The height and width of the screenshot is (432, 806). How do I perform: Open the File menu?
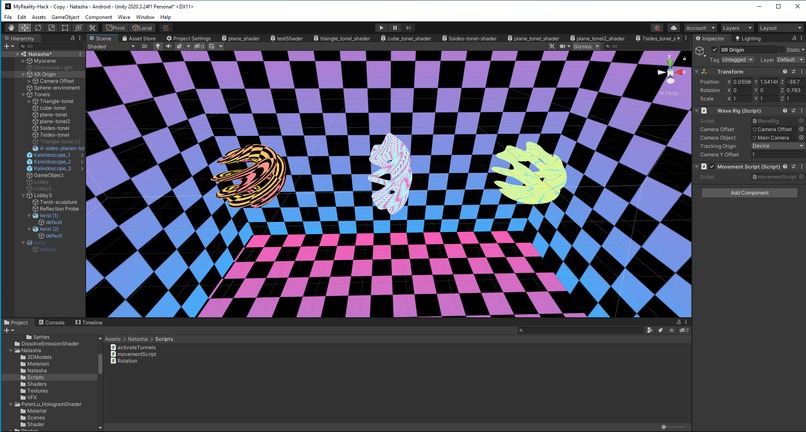pyautogui.click(x=8, y=17)
